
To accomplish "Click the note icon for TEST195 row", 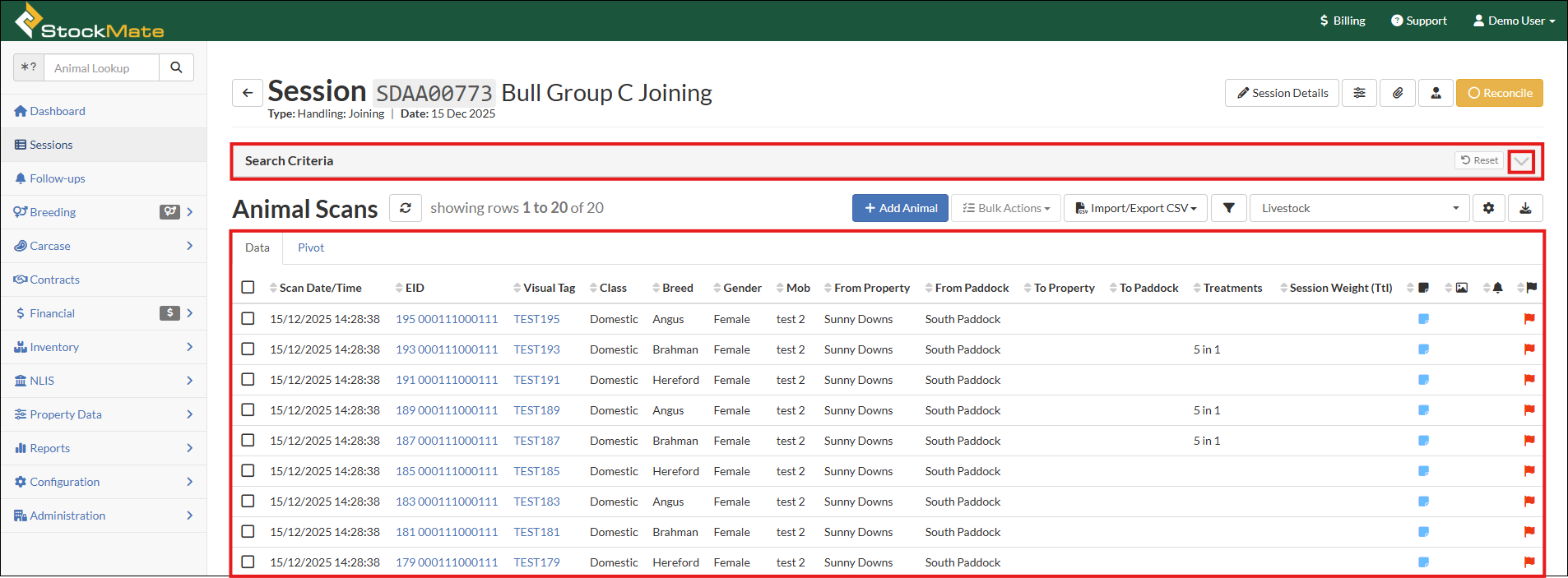I will [1424, 319].
